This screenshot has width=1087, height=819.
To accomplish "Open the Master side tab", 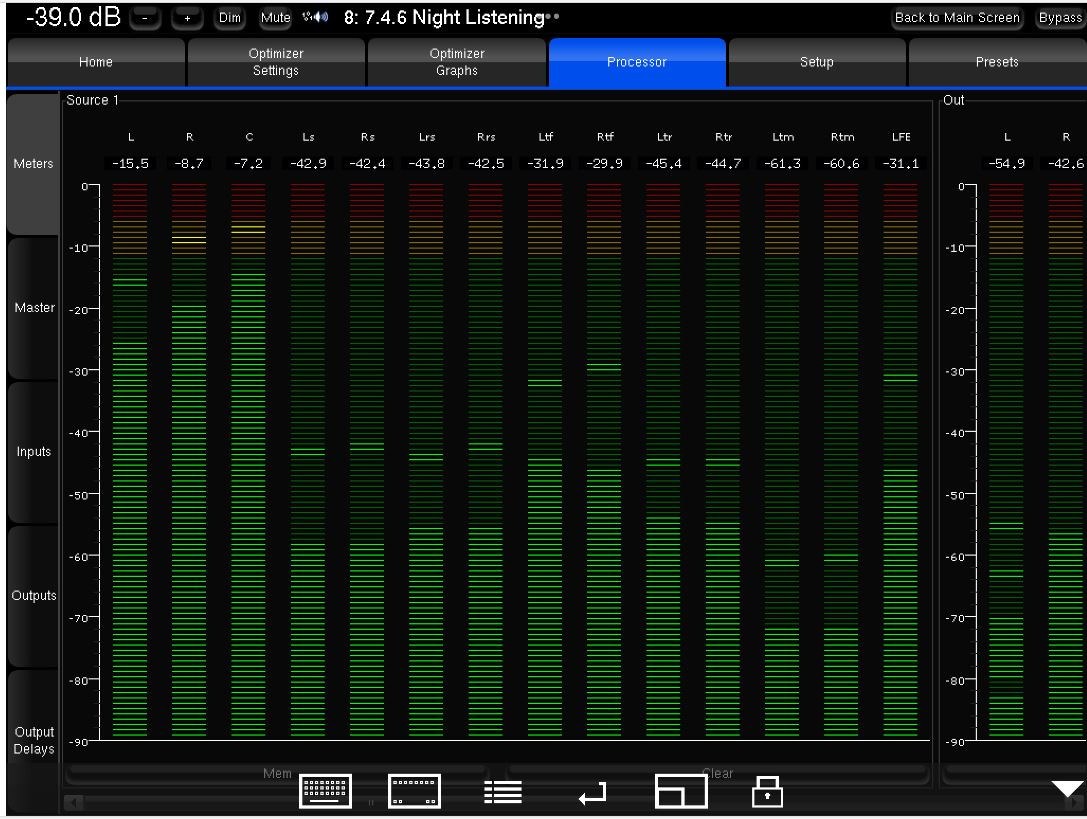I will coord(34,307).
